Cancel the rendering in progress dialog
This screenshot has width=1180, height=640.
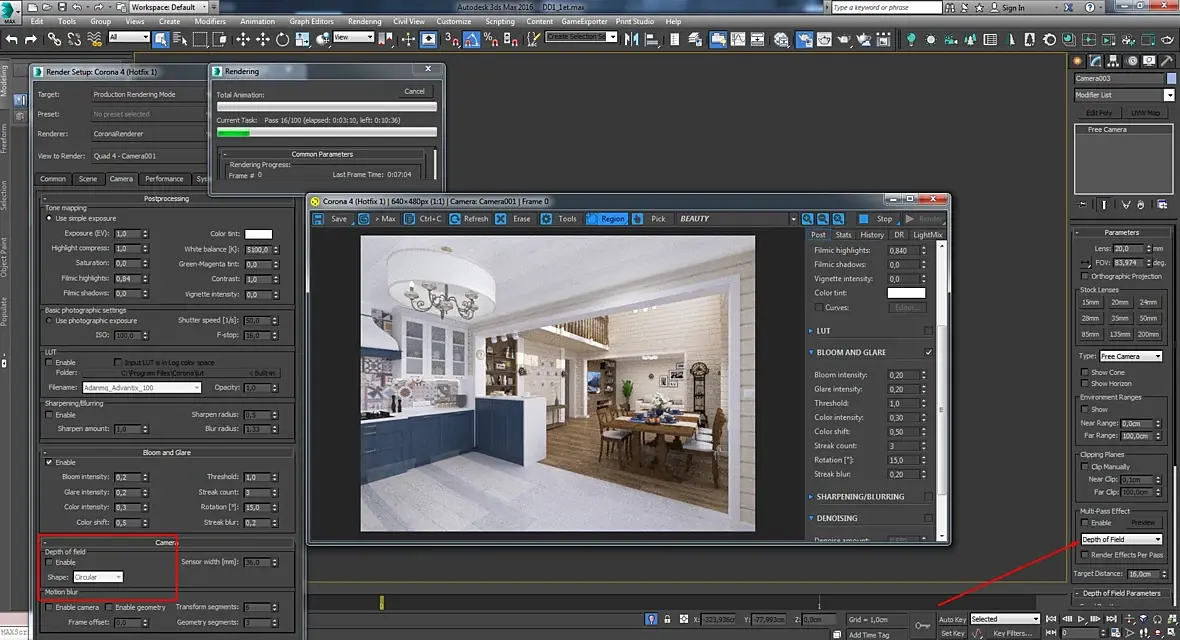415,91
